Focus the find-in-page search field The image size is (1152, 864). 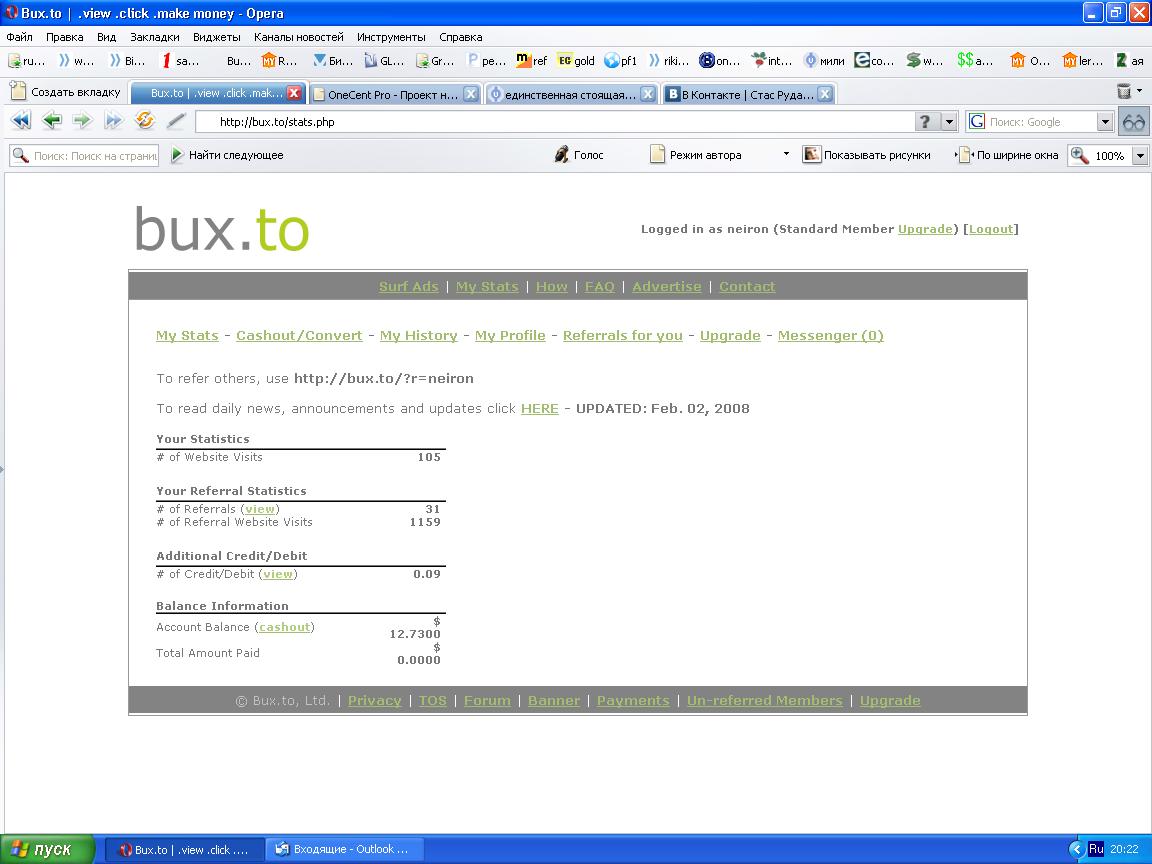coord(84,156)
